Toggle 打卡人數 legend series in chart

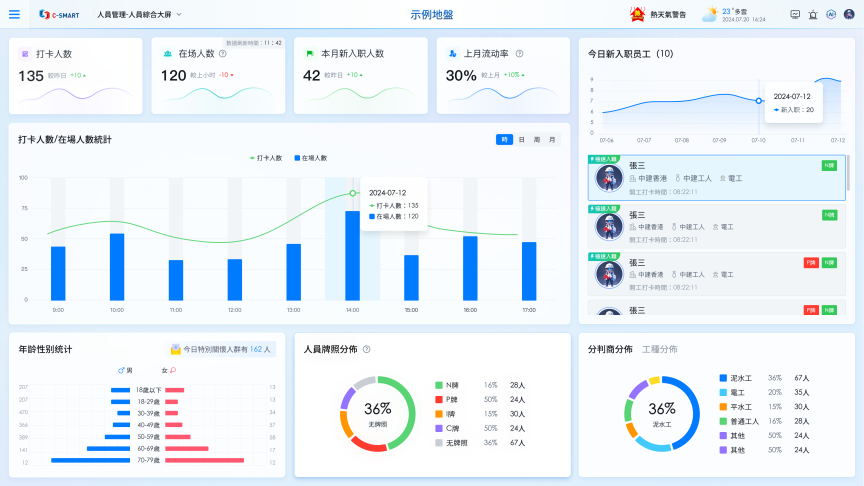pyautogui.click(x=266, y=158)
